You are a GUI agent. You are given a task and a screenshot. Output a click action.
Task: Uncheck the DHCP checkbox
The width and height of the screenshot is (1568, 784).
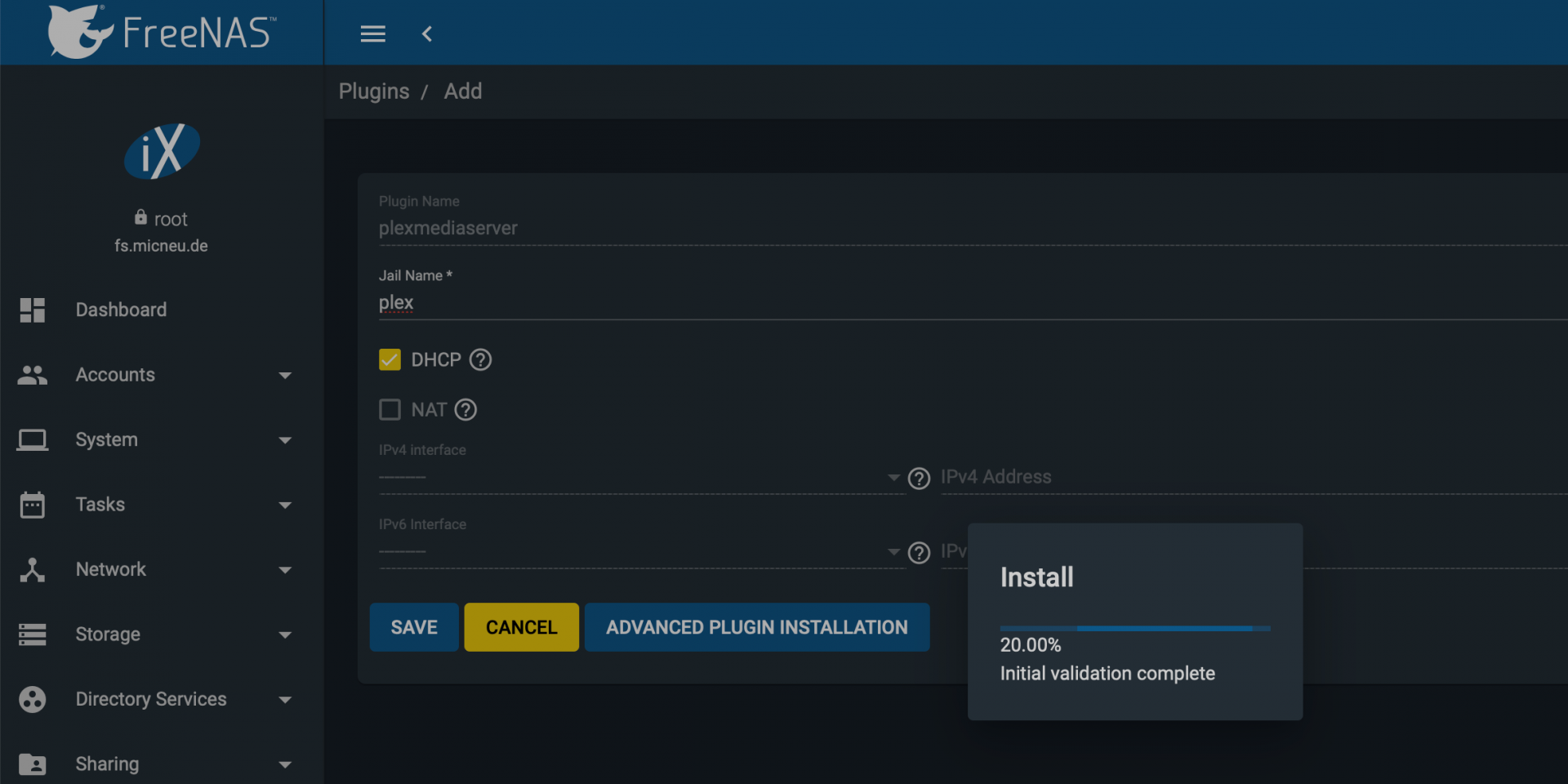pyautogui.click(x=390, y=360)
